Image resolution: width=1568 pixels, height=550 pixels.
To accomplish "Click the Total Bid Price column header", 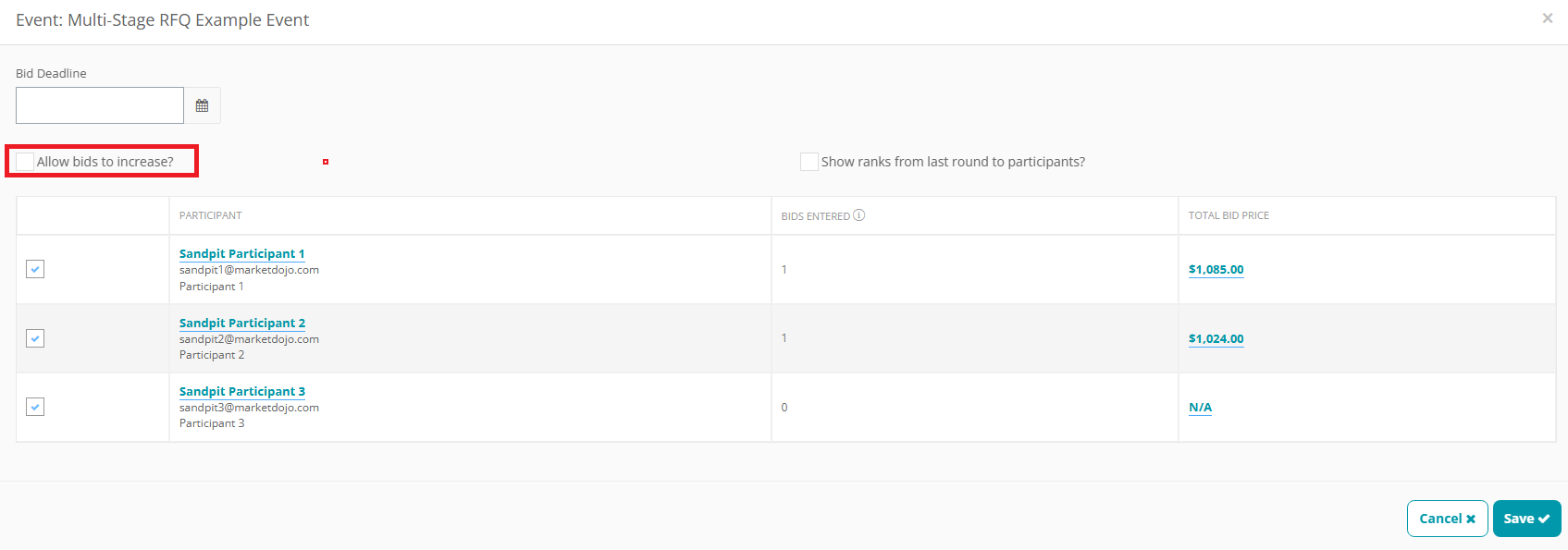I will pos(1228,215).
